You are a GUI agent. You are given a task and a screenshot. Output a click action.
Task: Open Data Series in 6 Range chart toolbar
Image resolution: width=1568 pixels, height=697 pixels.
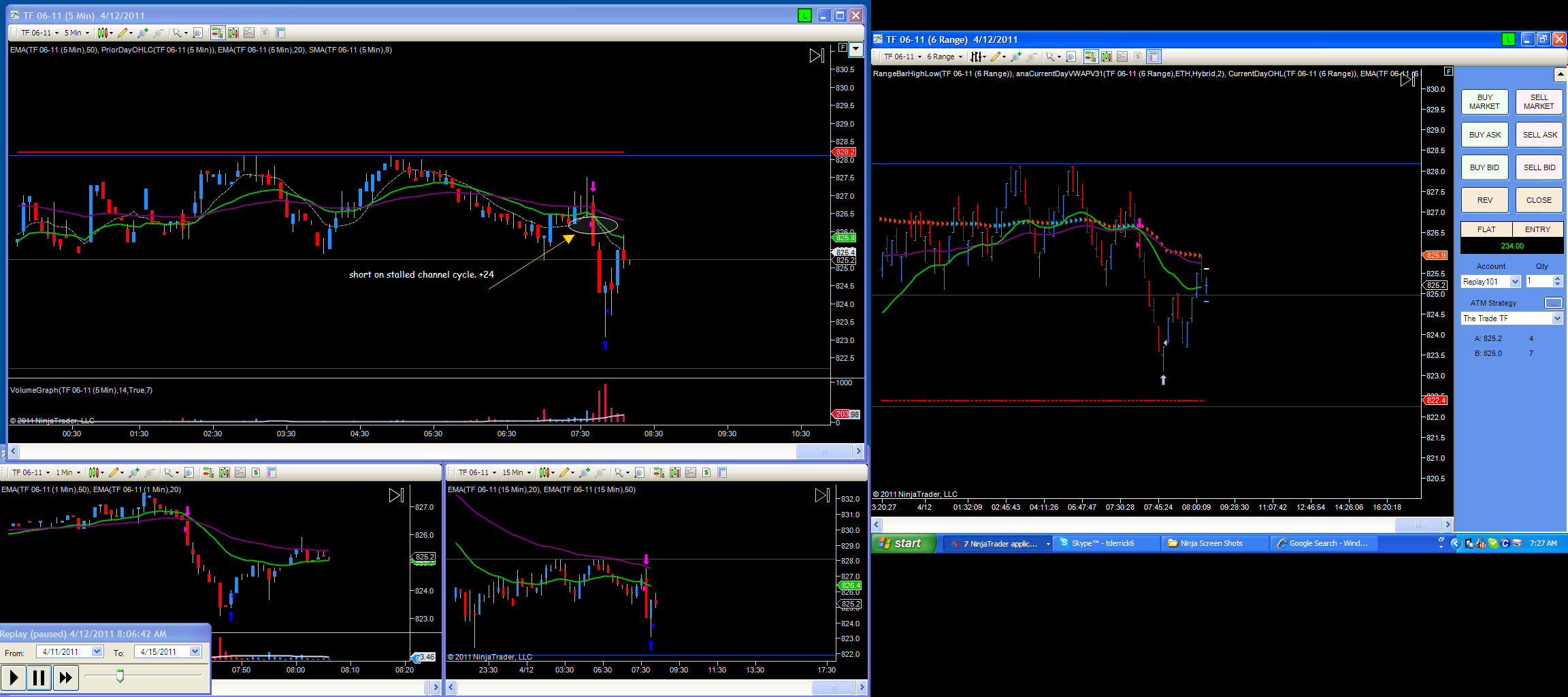[1107, 56]
